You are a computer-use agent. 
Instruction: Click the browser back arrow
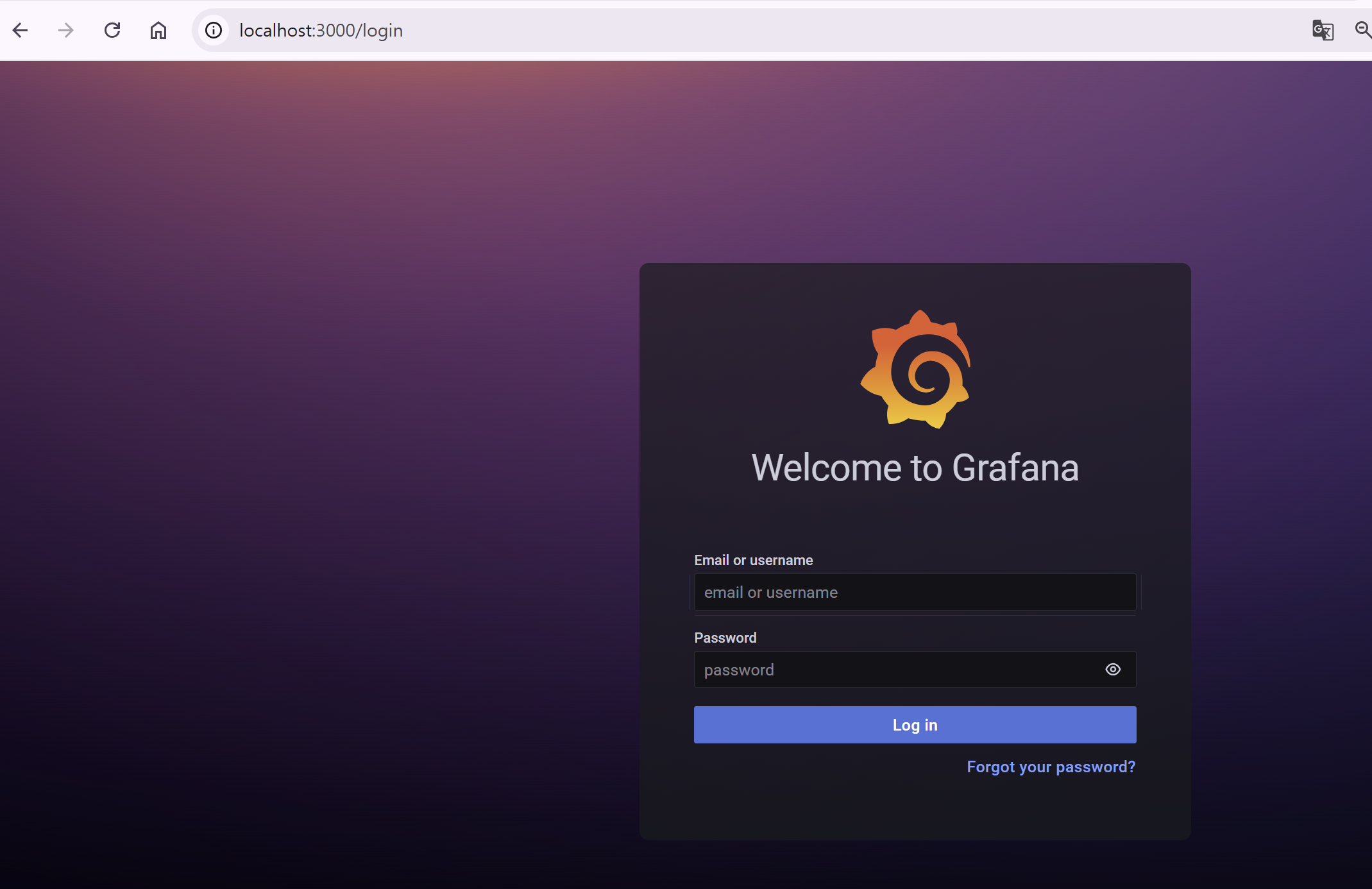click(x=21, y=30)
